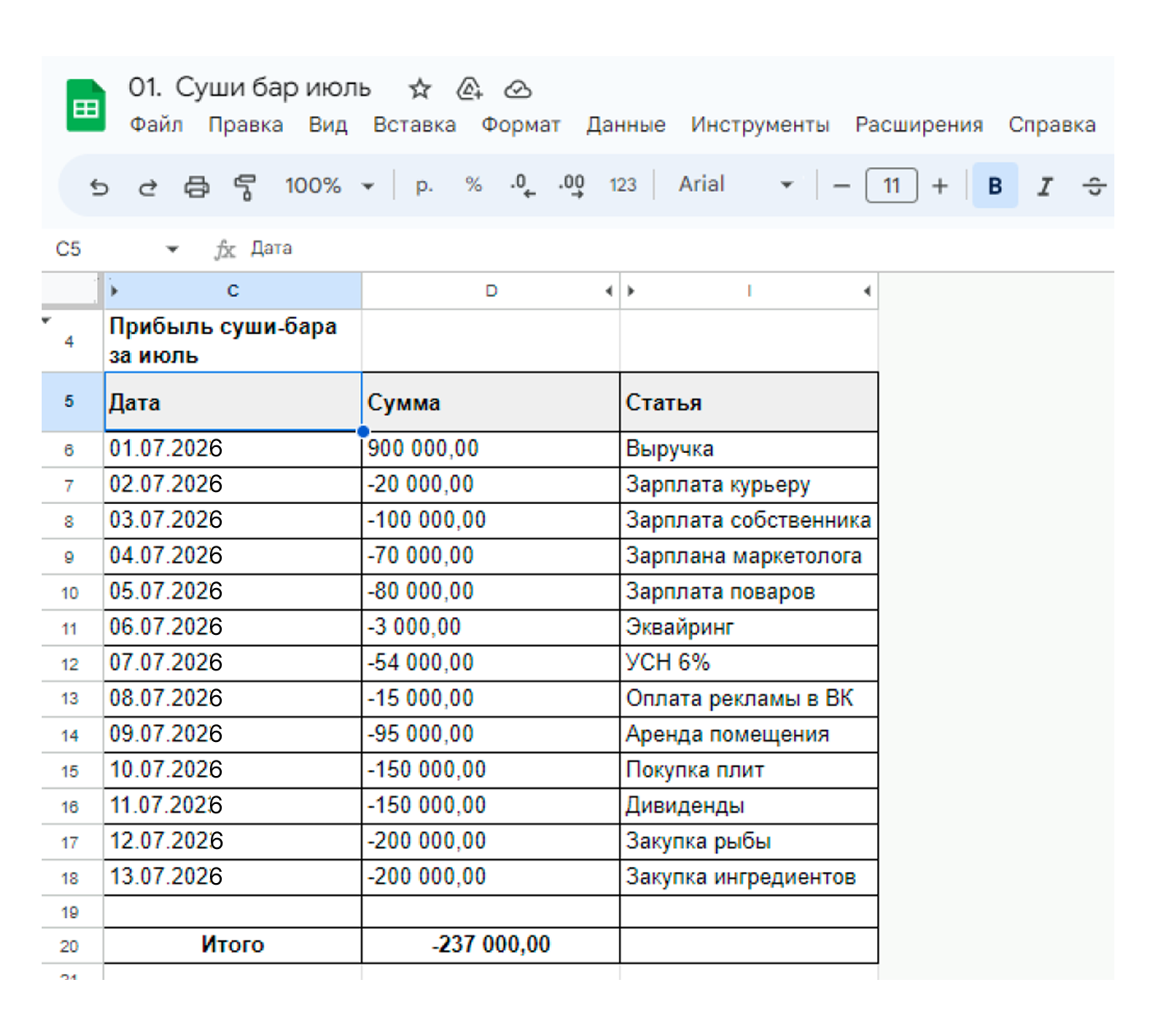The height and width of the screenshot is (1036, 1156).
Task: Select the Итого total cell -237 000,00
Action: click(490, 945)
